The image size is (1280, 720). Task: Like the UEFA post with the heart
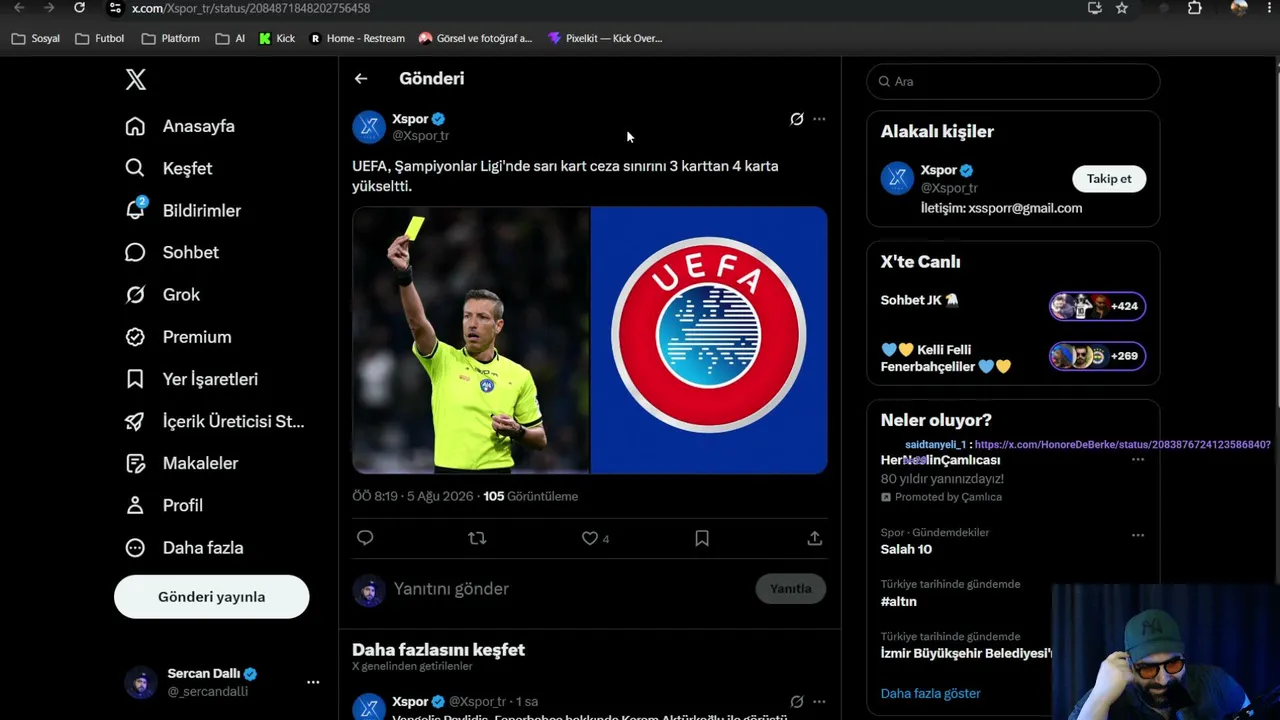tap(590, 538)
